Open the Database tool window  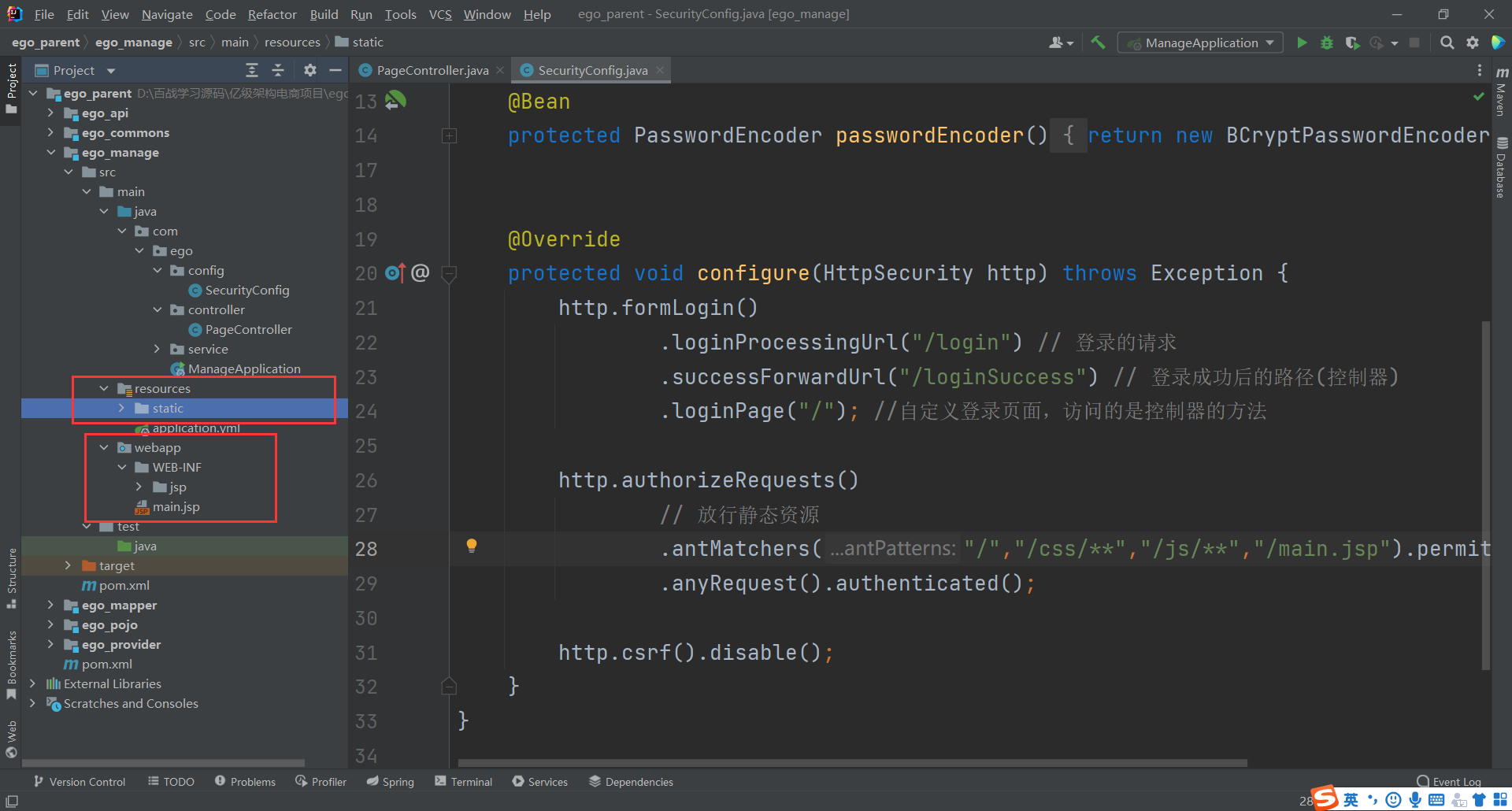(x=1502, y=167)
